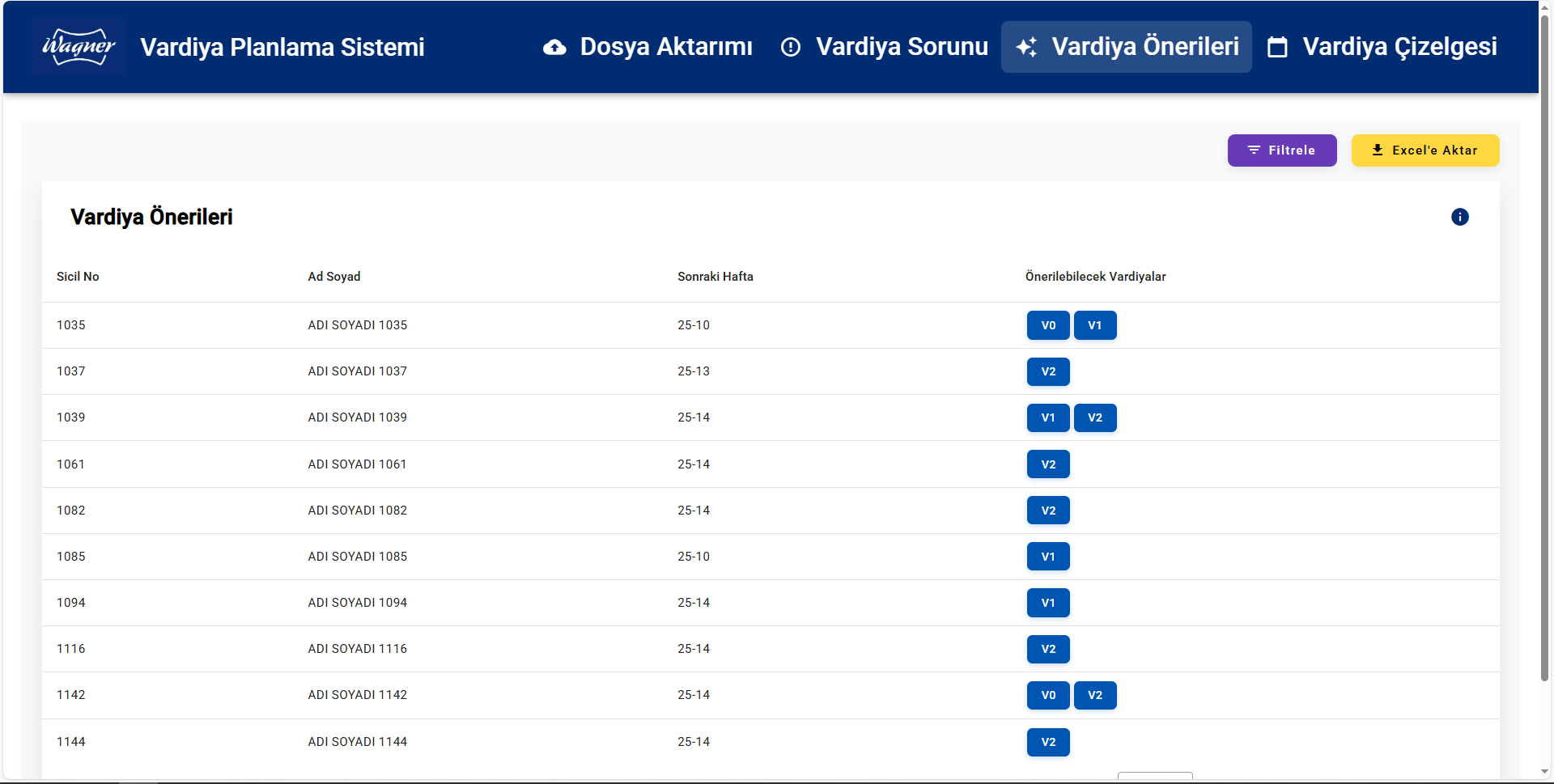This screenshot has width=1554, height=784.
Task: Click the filter lines icon
Action: point(1254,150)
